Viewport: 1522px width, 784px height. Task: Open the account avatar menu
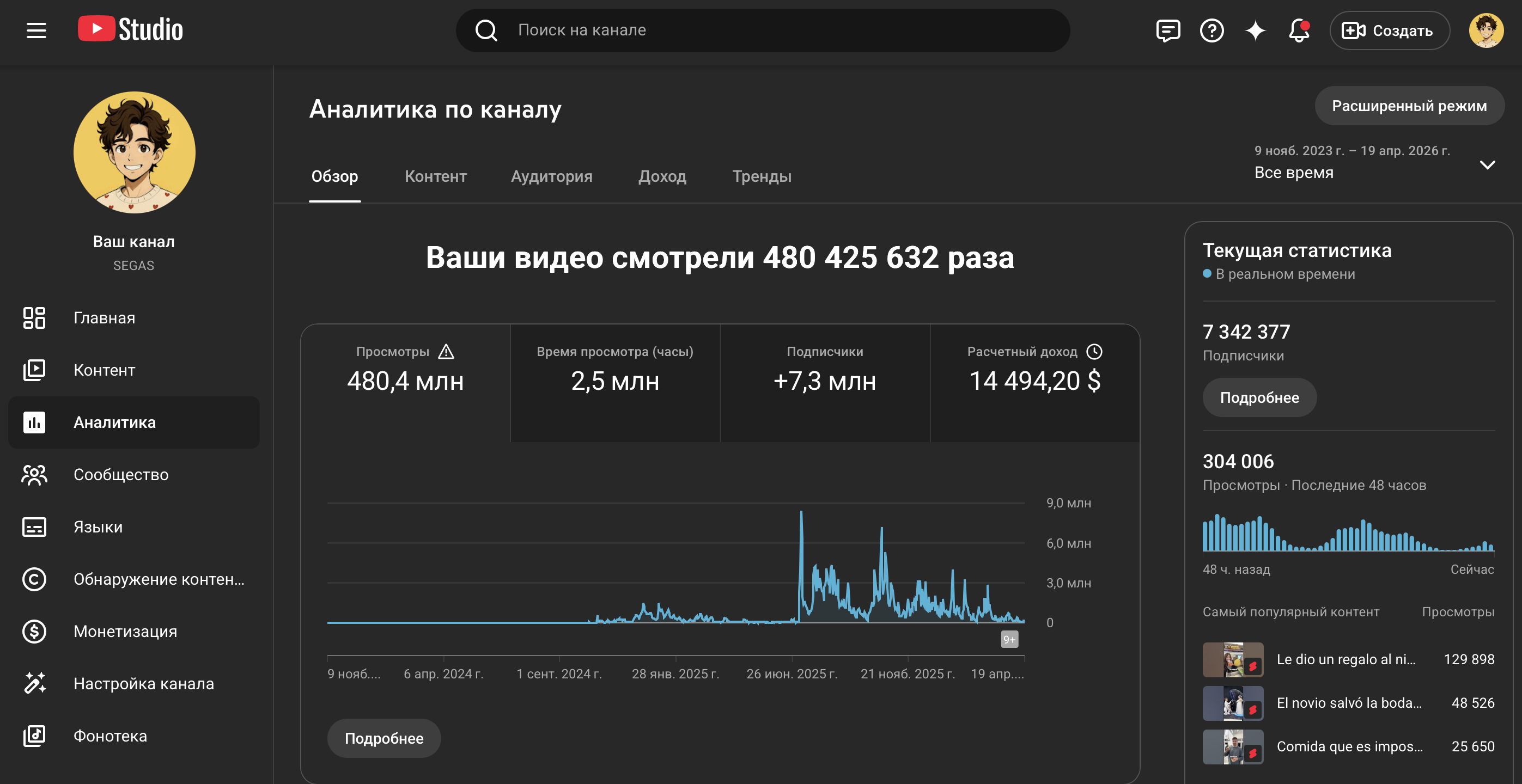tap(1486, 30)
